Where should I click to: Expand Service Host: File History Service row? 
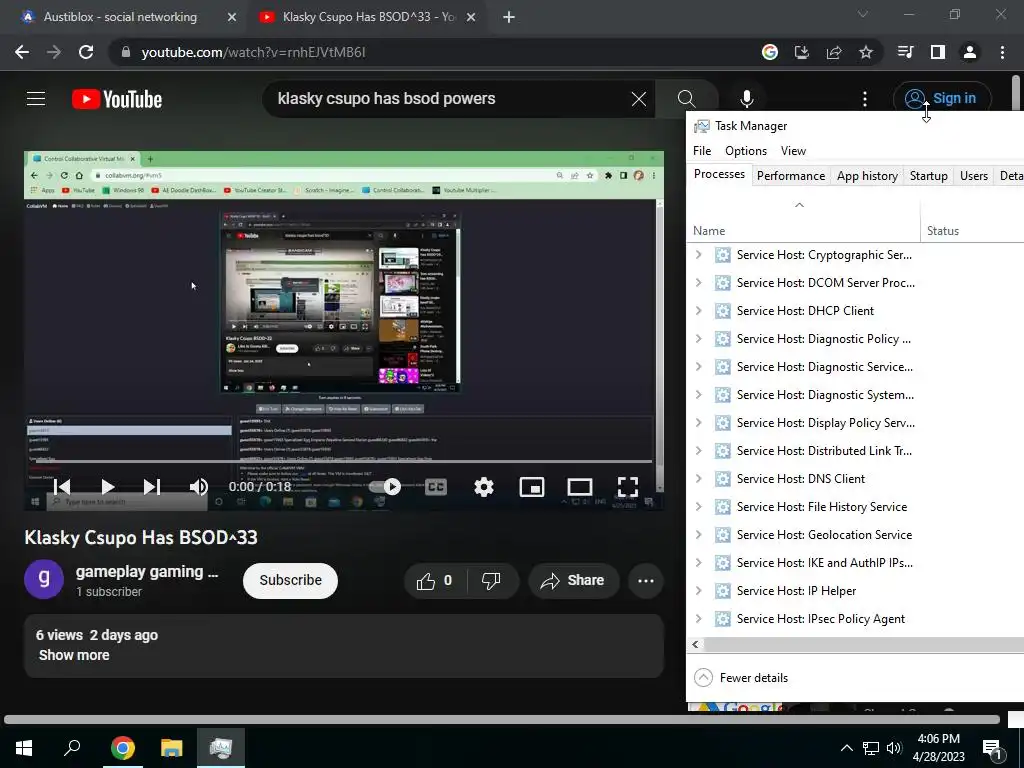click(699, 507)
